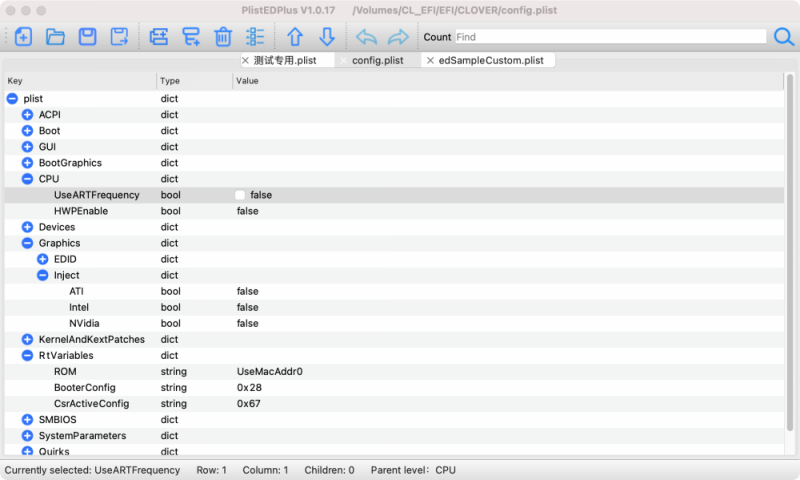The width and height of the screenshot is (800, 480).
Task: Click the Find search field
Action: pos(610,37)
